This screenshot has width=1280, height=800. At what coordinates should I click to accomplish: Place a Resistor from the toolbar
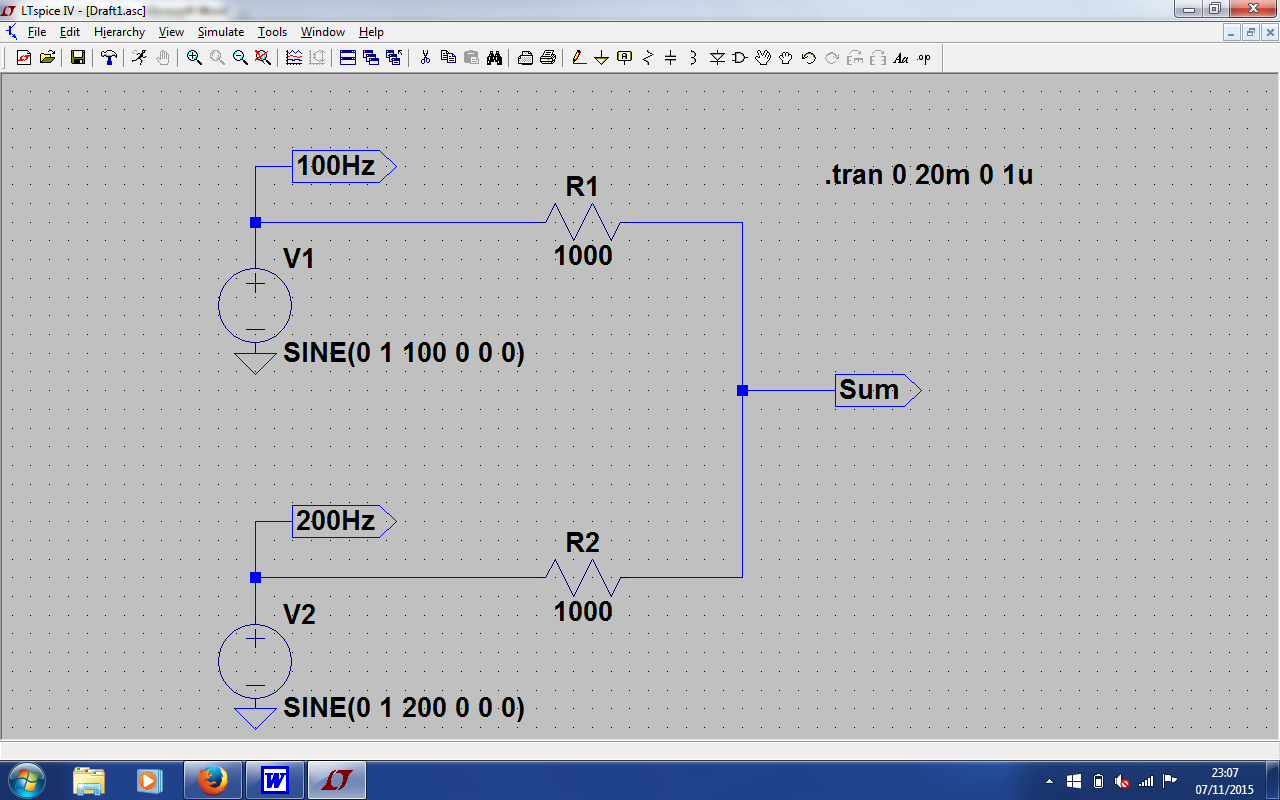(647, 58)
